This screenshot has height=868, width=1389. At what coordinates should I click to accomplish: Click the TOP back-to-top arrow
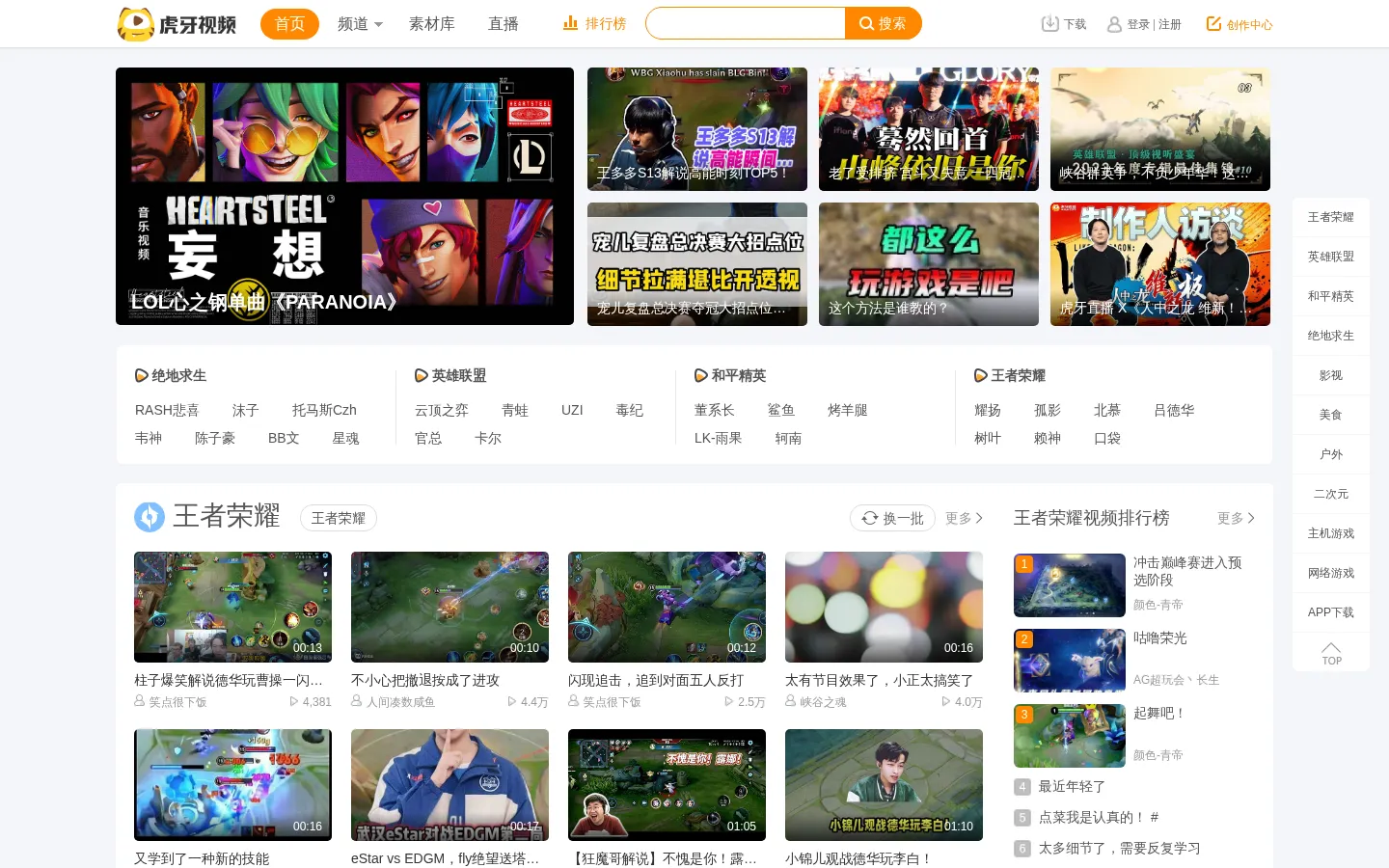(1331, 653)
